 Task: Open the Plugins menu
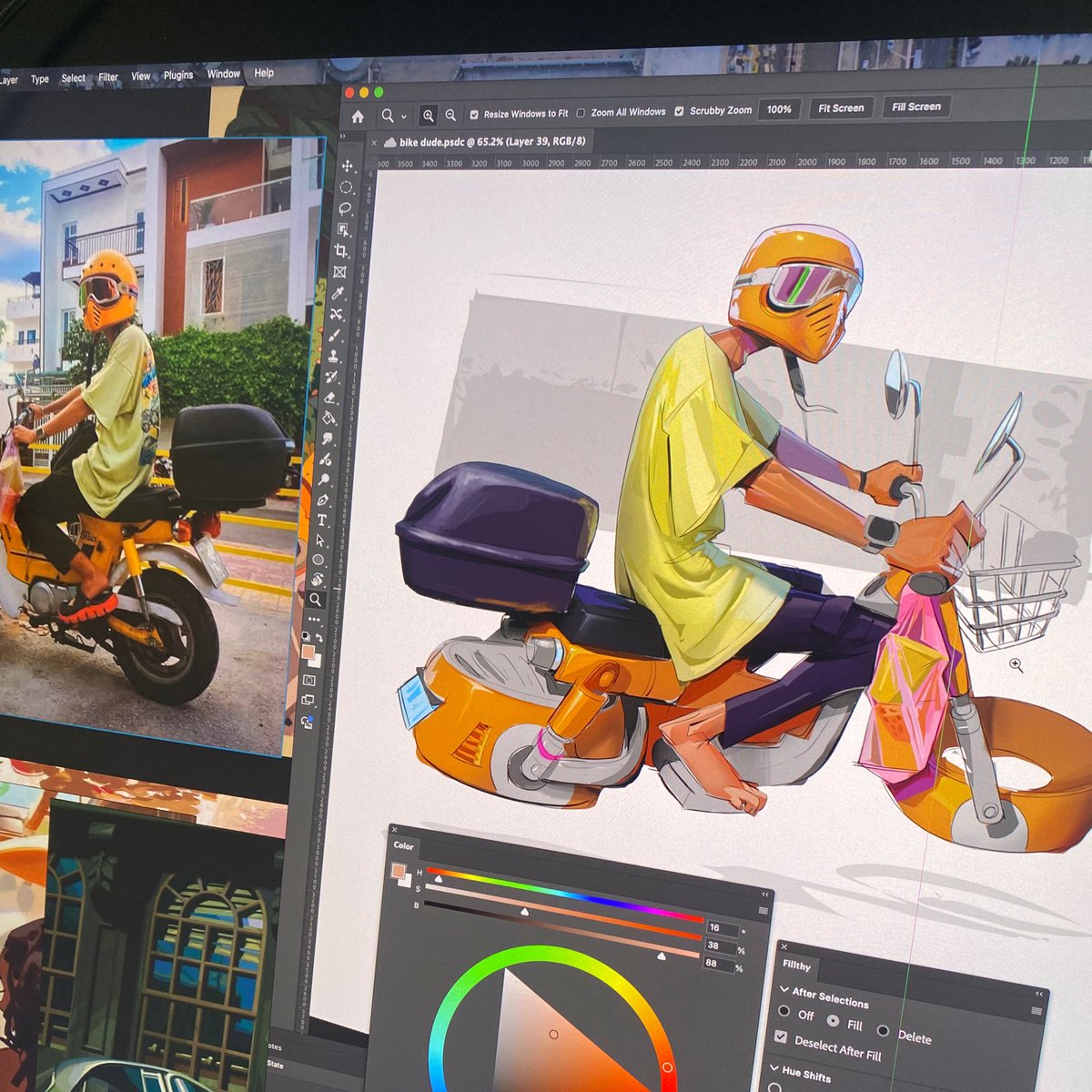[x=178, y=75]
